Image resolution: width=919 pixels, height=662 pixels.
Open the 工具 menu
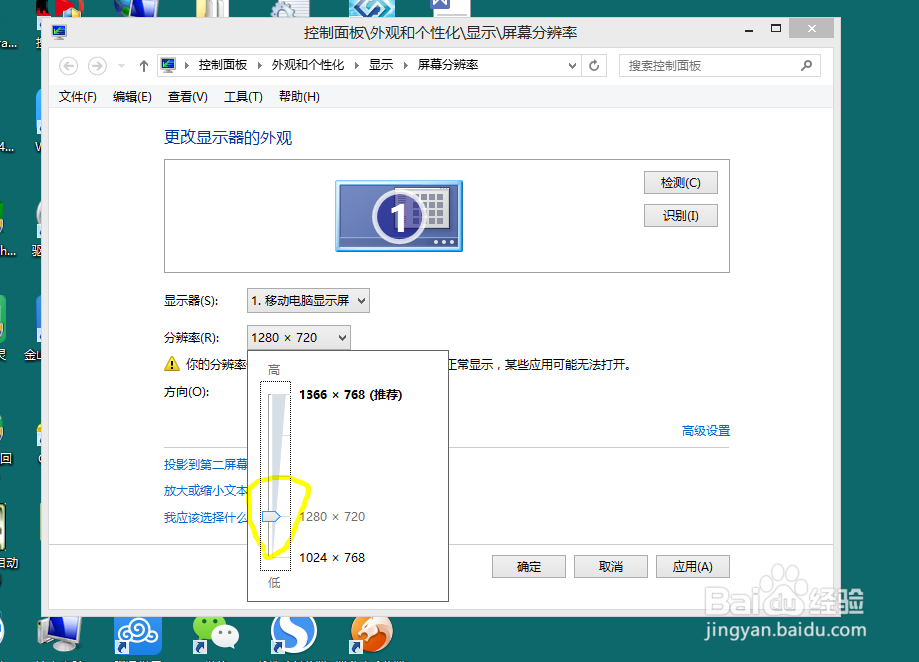pos(243,96)
